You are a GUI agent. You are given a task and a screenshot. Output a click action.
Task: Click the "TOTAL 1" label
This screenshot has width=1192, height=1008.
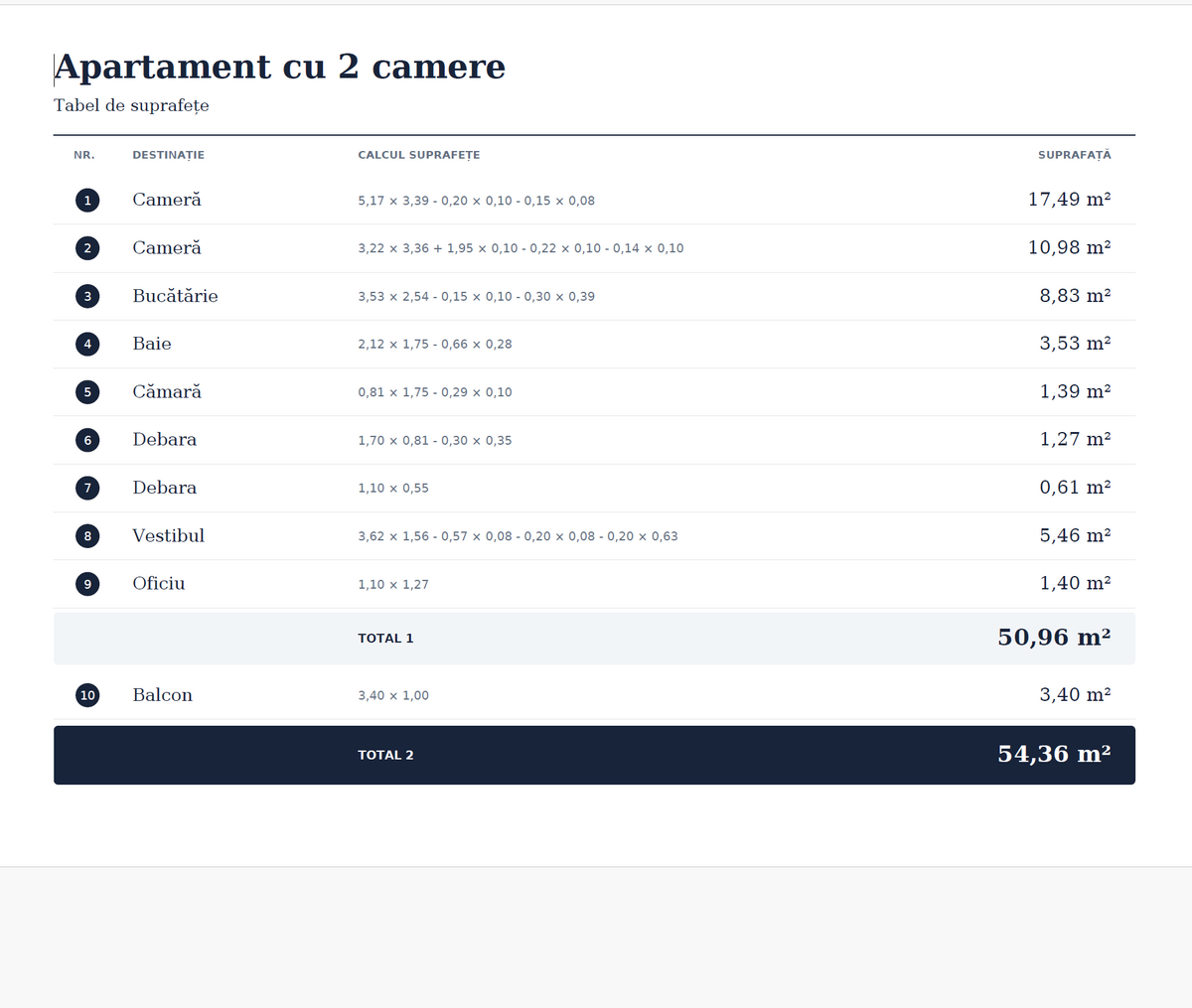(385, 639)
